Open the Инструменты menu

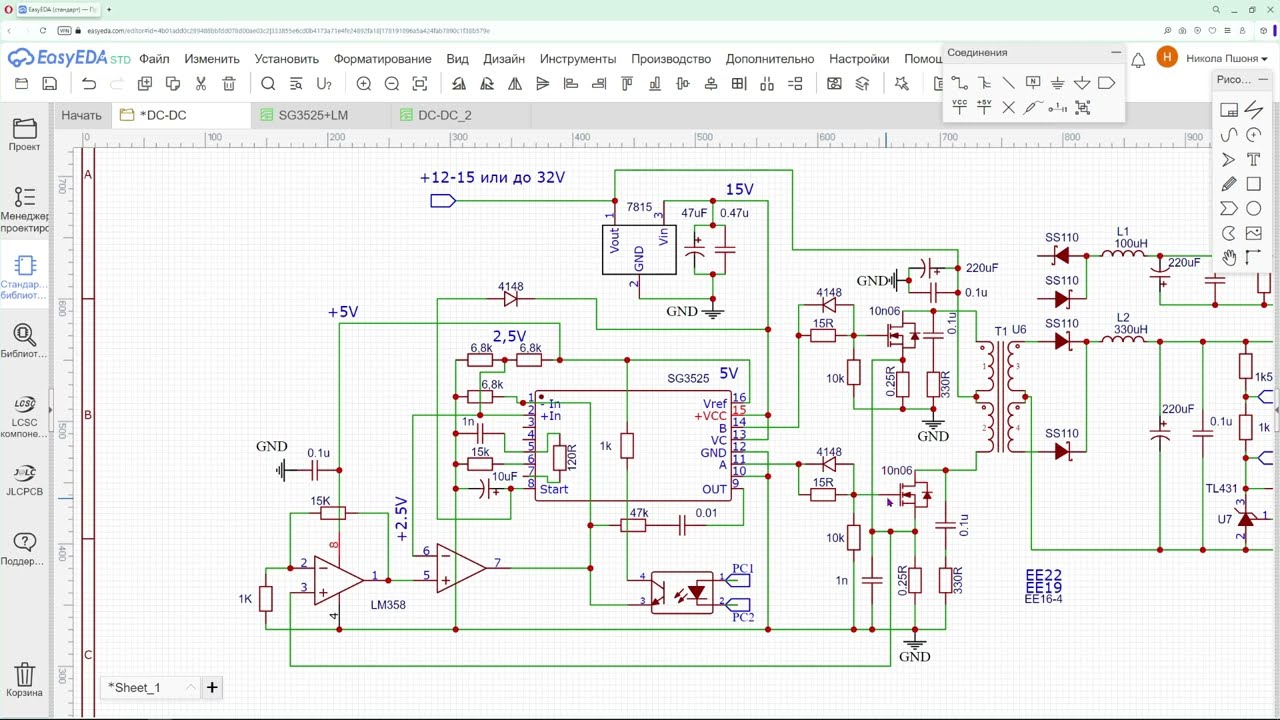pos(578,59)
